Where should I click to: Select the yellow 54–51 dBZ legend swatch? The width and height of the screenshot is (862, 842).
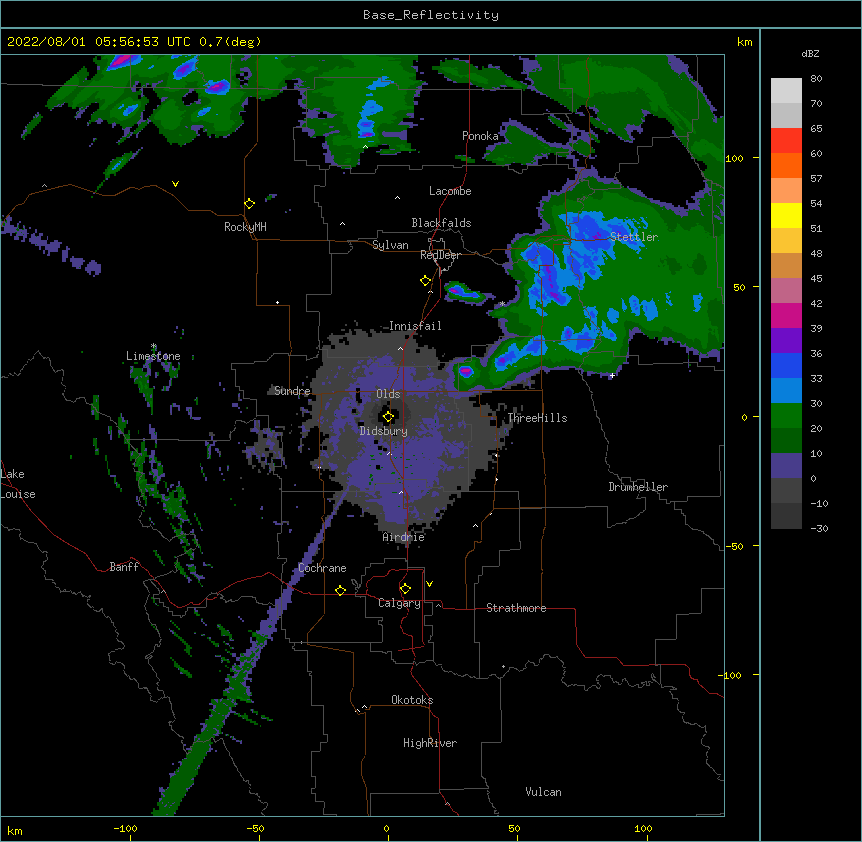coord(786,215)
